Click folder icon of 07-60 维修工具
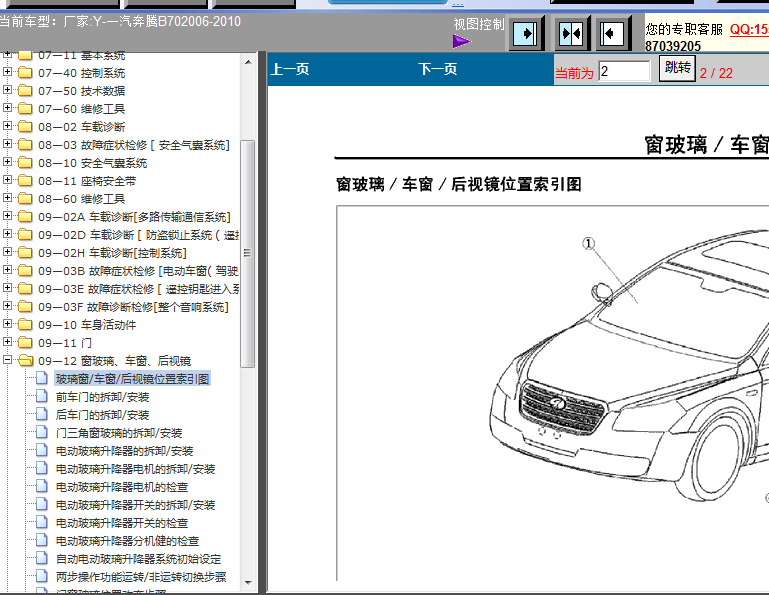This screenshot has height=595, width=769. point(25,109)
